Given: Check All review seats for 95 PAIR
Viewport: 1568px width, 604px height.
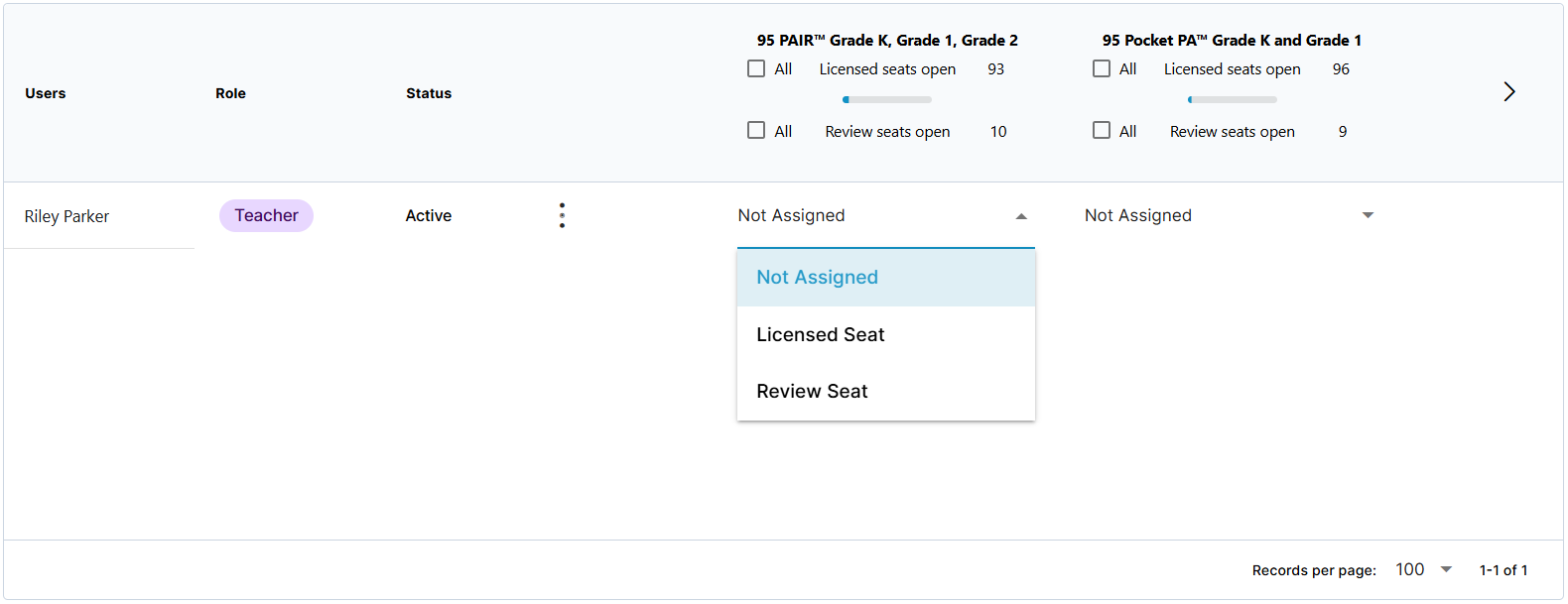Looking at the screenshot, I should pyautogui.click(x=756, y=130).
